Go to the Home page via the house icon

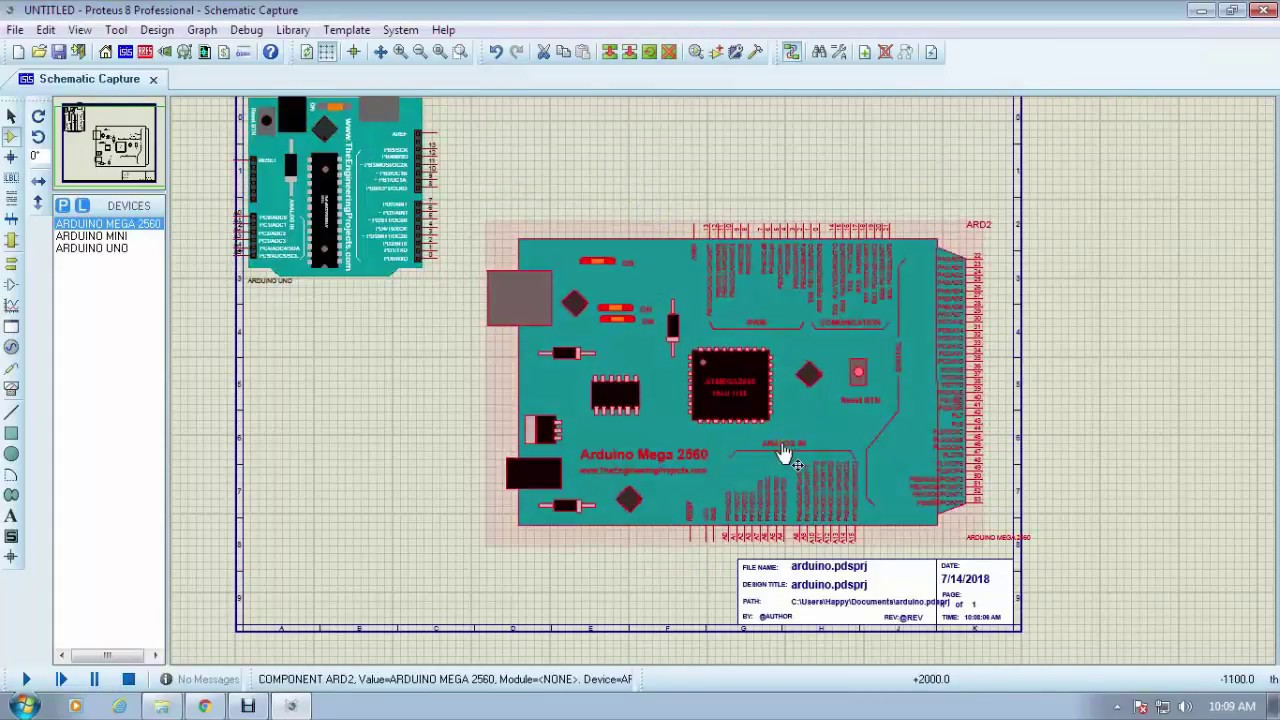[106, 52]
